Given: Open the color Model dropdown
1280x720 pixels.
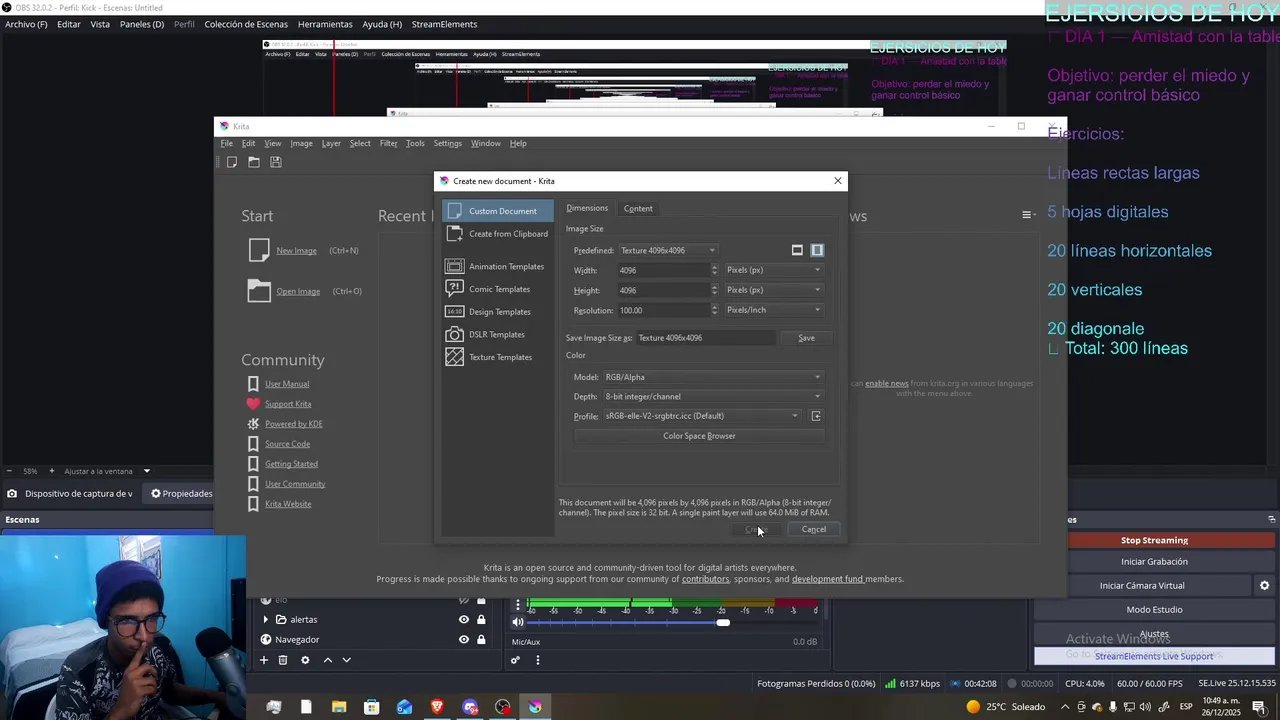Looking at the screenshot, I should (713, 377).
